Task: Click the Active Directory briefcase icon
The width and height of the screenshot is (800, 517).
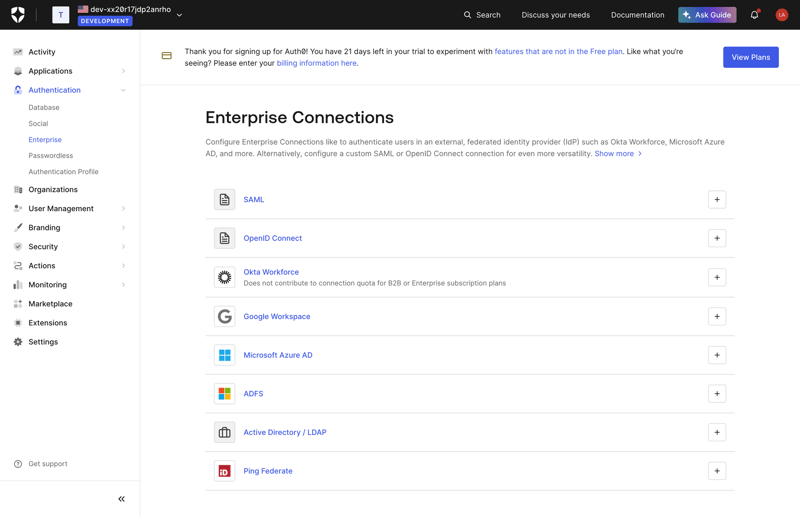Action: point(224,432)
